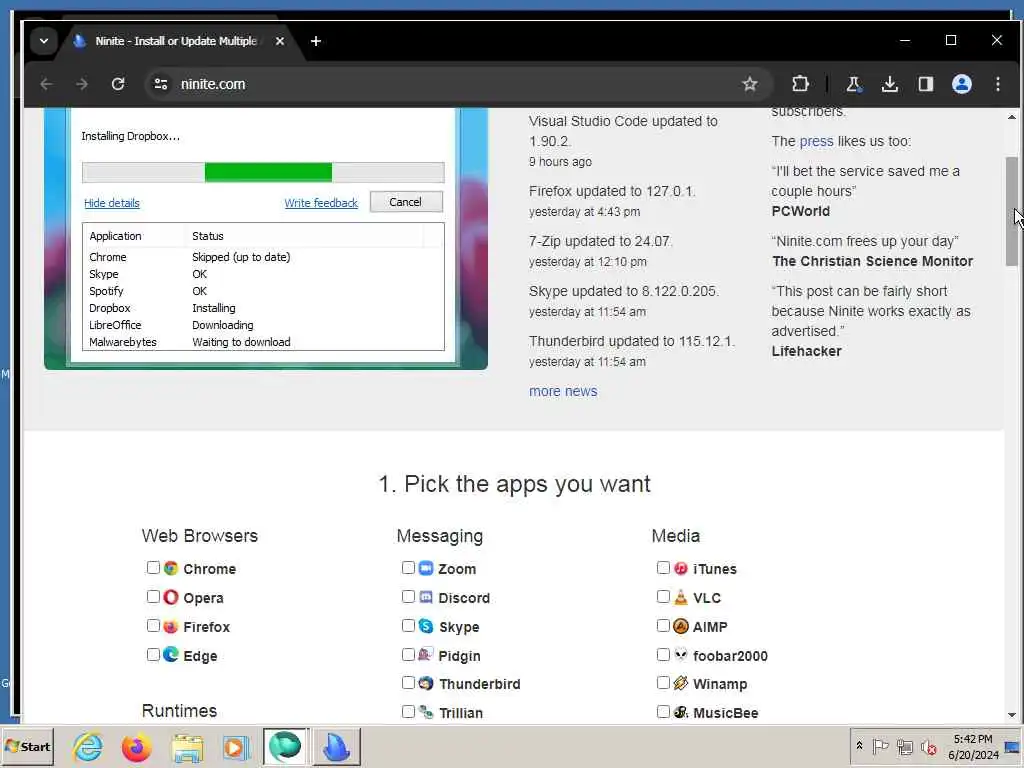Click the scrollbar down arrow

tap(1012, 715)
